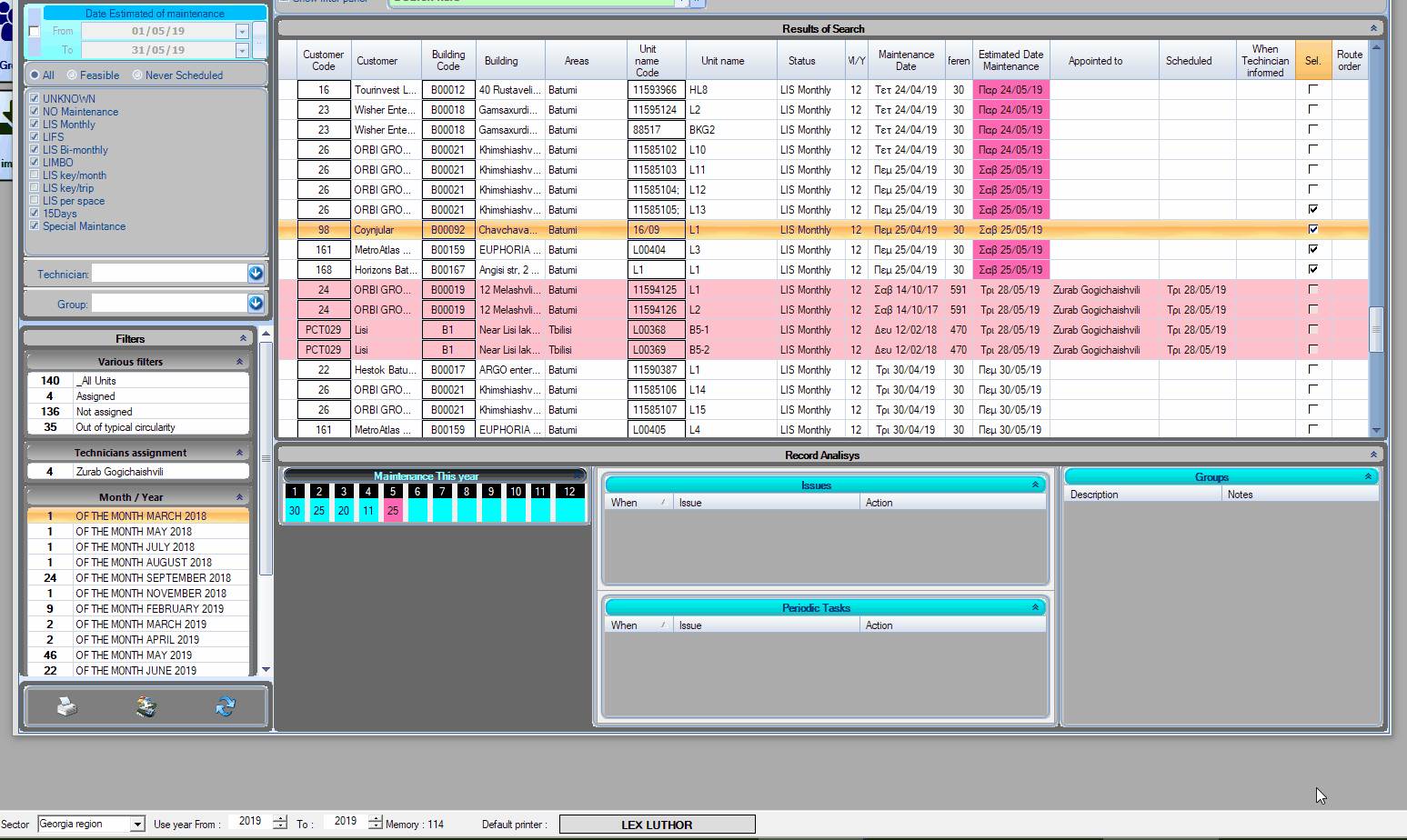Enable the LIS key/month checkbox
1407x840 pixels.
(35, 175)
